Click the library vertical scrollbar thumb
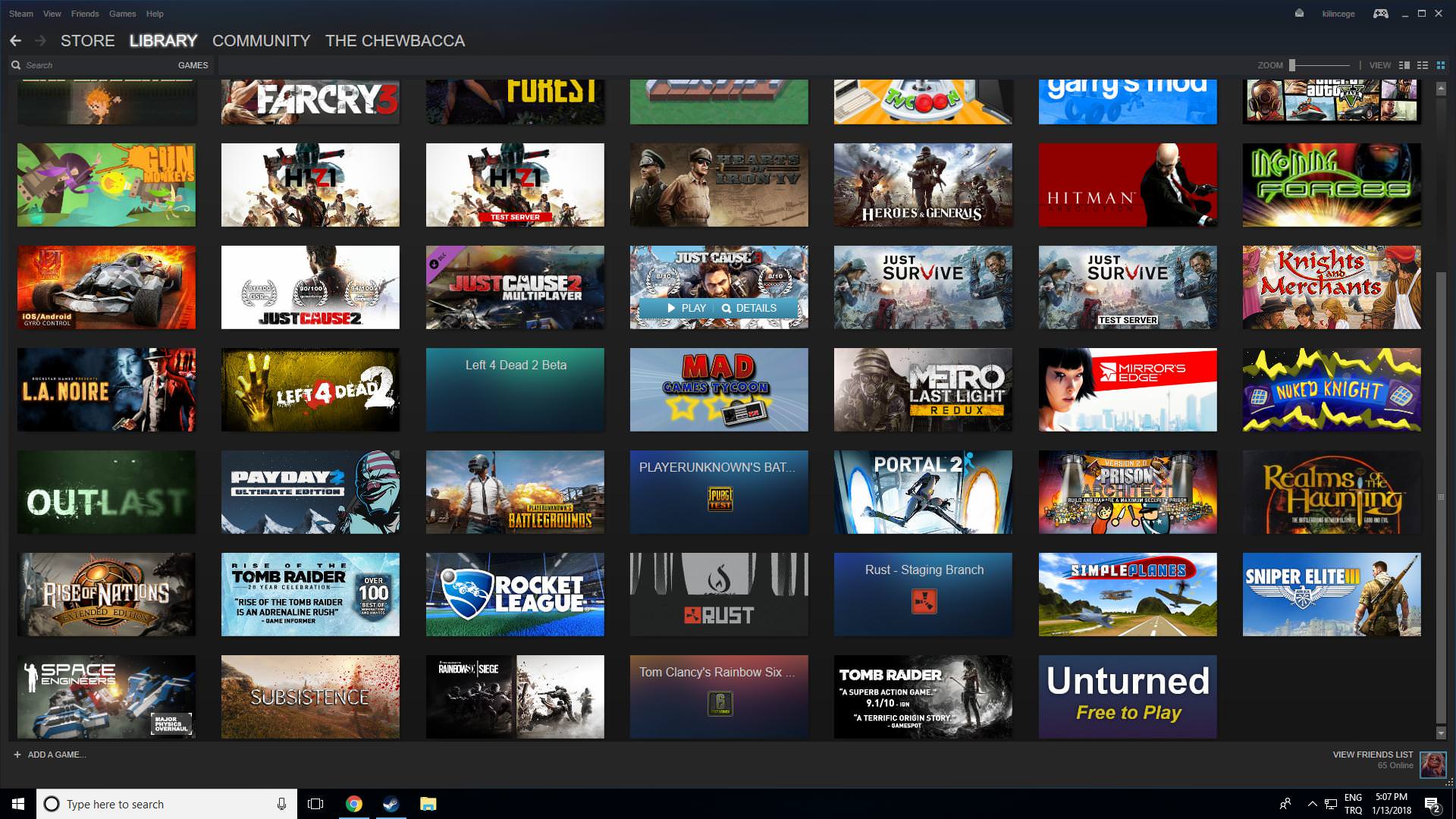Image resolution: width=1456 pixels, height=819 pixels. 1441,497
